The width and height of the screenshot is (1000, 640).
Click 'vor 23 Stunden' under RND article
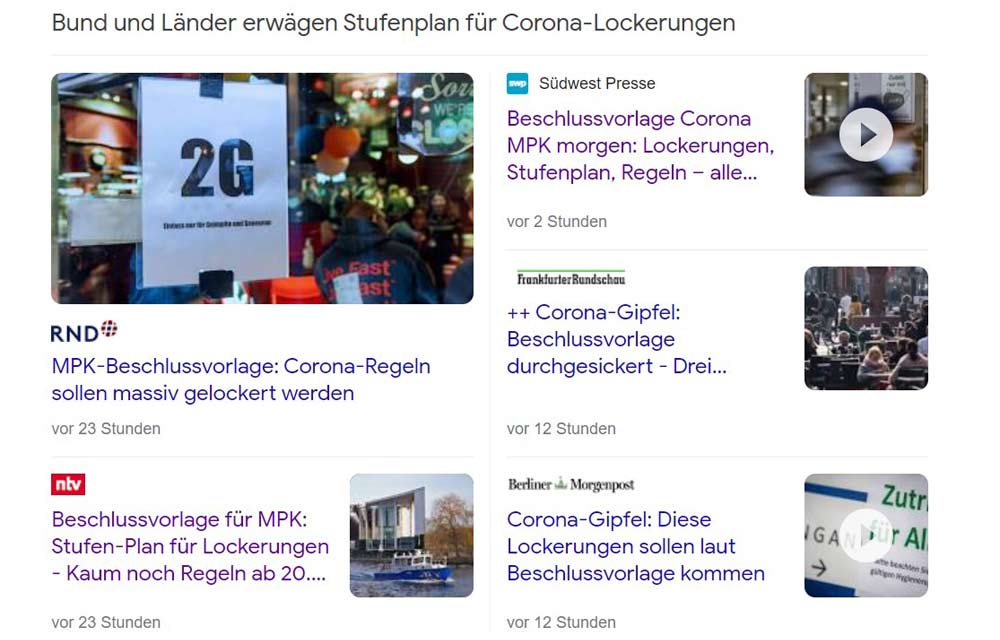(106, 429)
